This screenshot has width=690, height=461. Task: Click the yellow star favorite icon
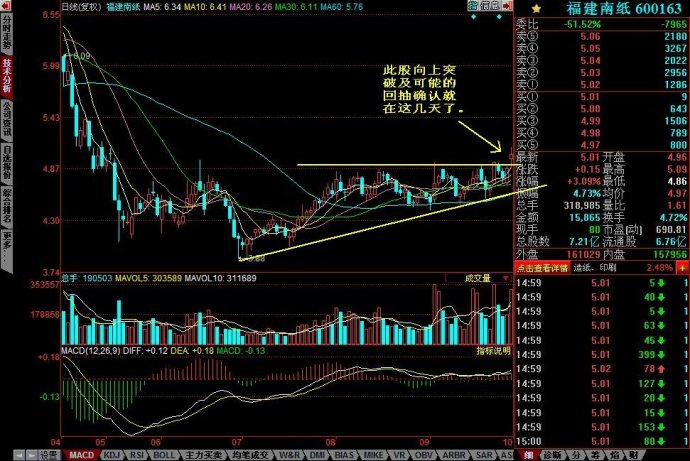[x=536, y=9]
